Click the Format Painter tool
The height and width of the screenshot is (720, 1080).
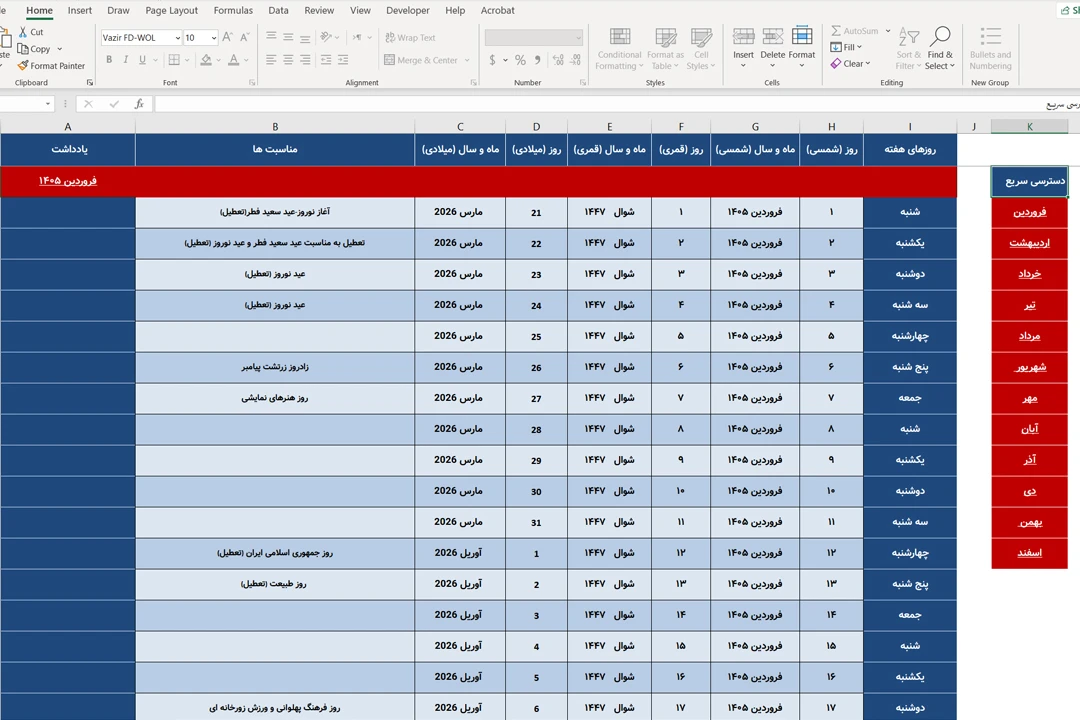click(50, 66)
